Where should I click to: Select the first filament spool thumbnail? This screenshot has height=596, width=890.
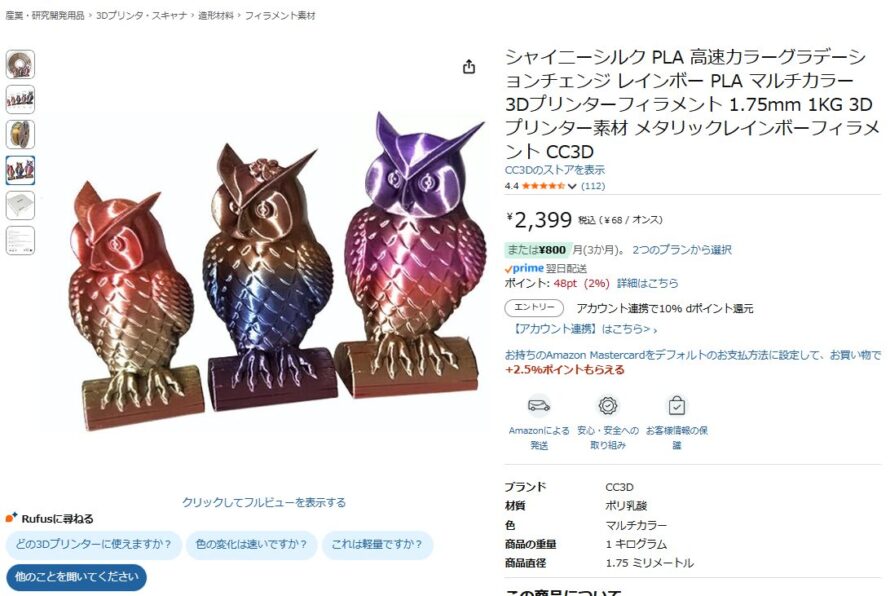pos(20,64)
